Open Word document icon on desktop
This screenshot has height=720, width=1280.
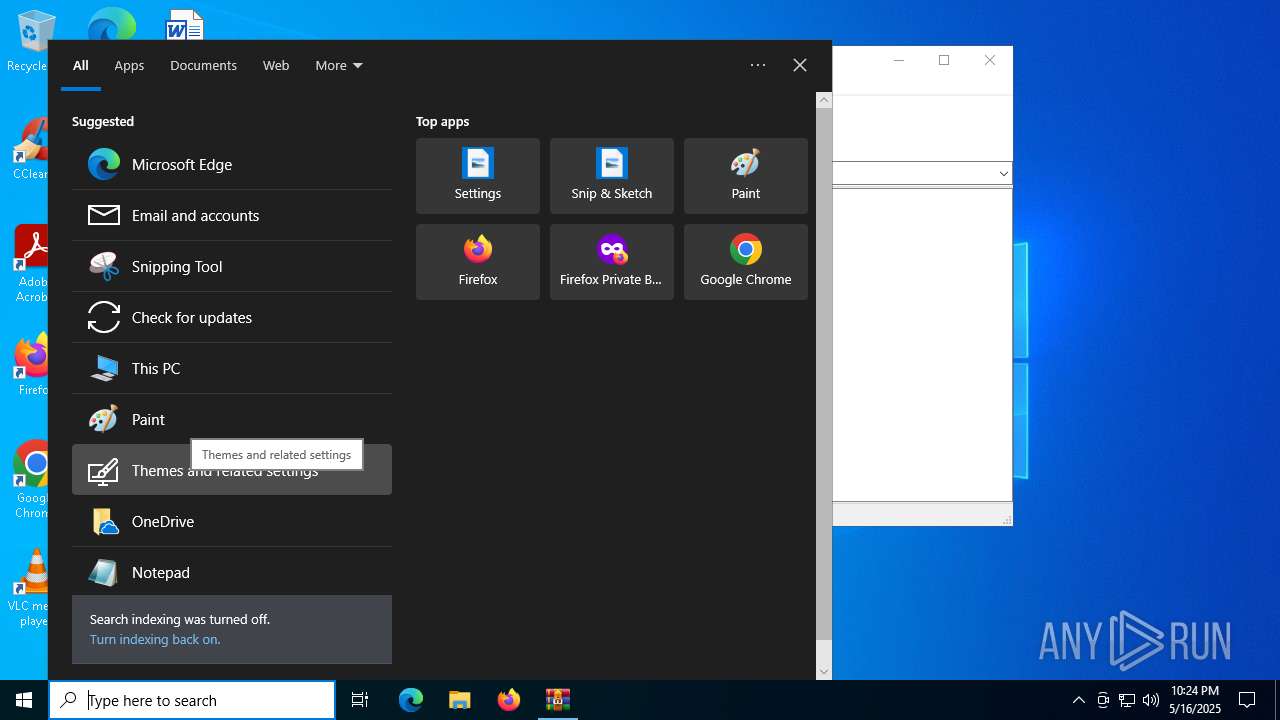point(185,24)
